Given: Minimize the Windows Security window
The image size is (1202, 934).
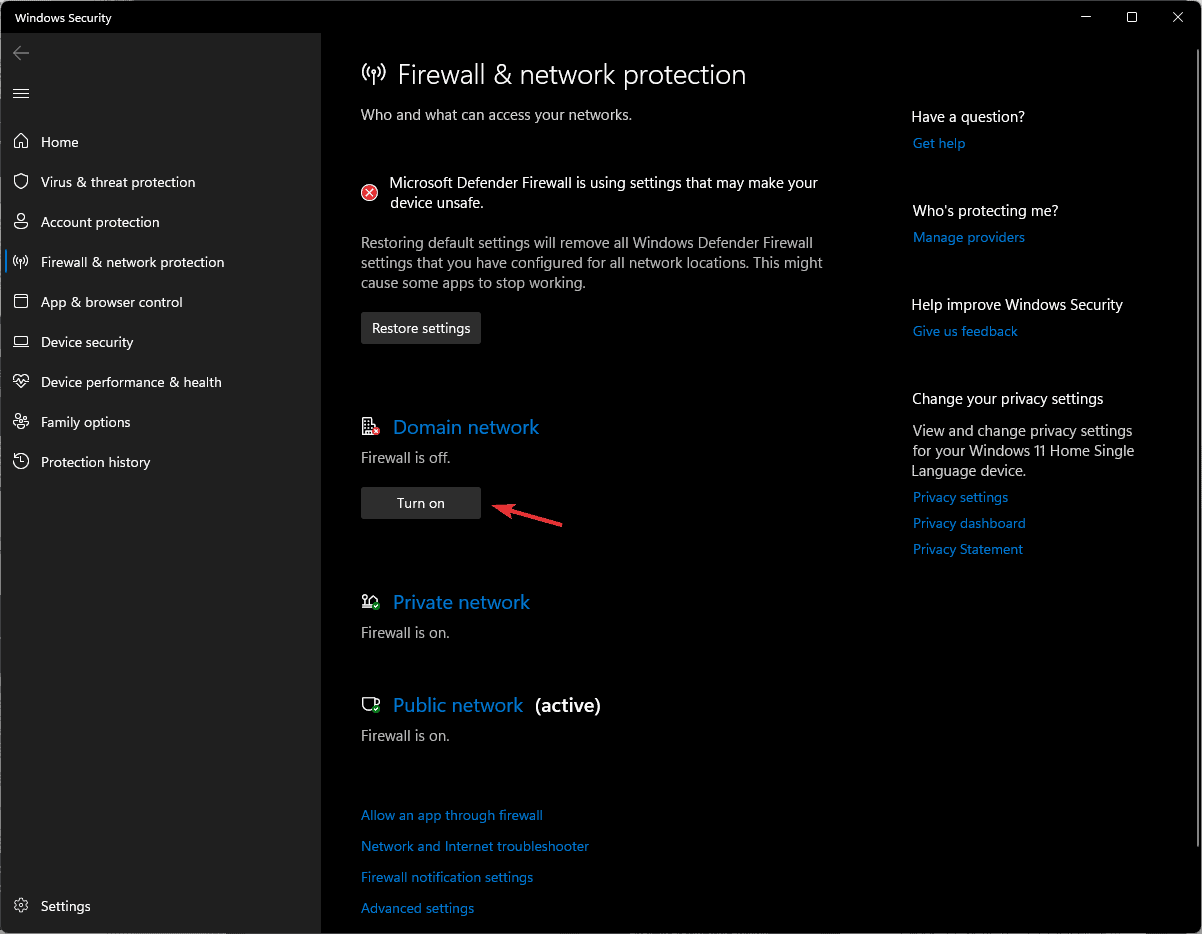Looking at the screenshot, I should point(1086,17).
